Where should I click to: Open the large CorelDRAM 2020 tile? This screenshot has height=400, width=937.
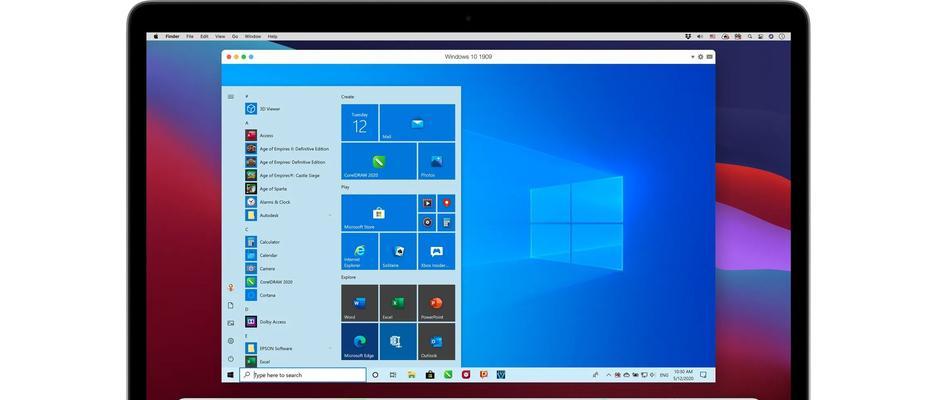[379, 161]
